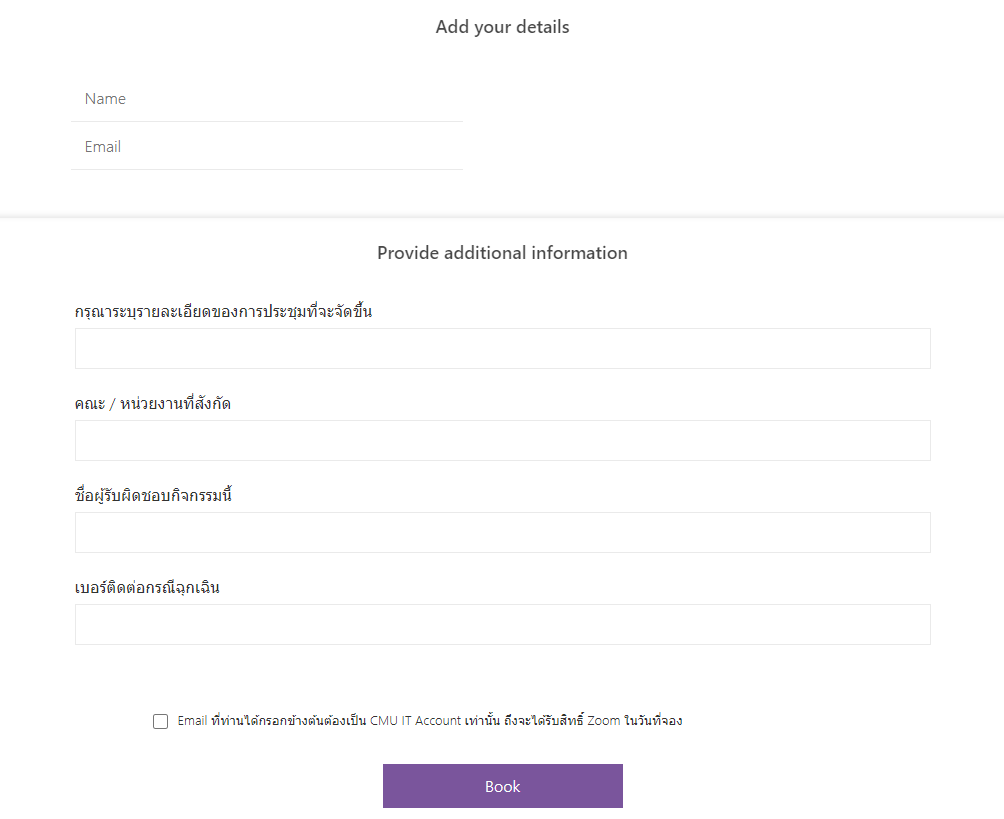Click the กรุณาระบุรายละเอียดของการประชุมที่จะจัดขึ้น label
The height and width of the screenshot is (819, 1004).
pos(223,312)
